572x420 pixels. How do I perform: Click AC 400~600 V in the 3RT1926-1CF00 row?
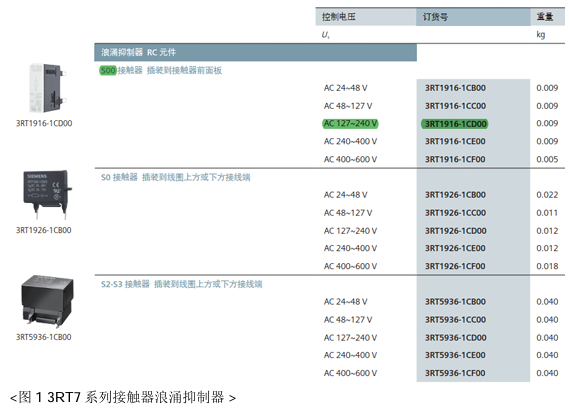350,266
